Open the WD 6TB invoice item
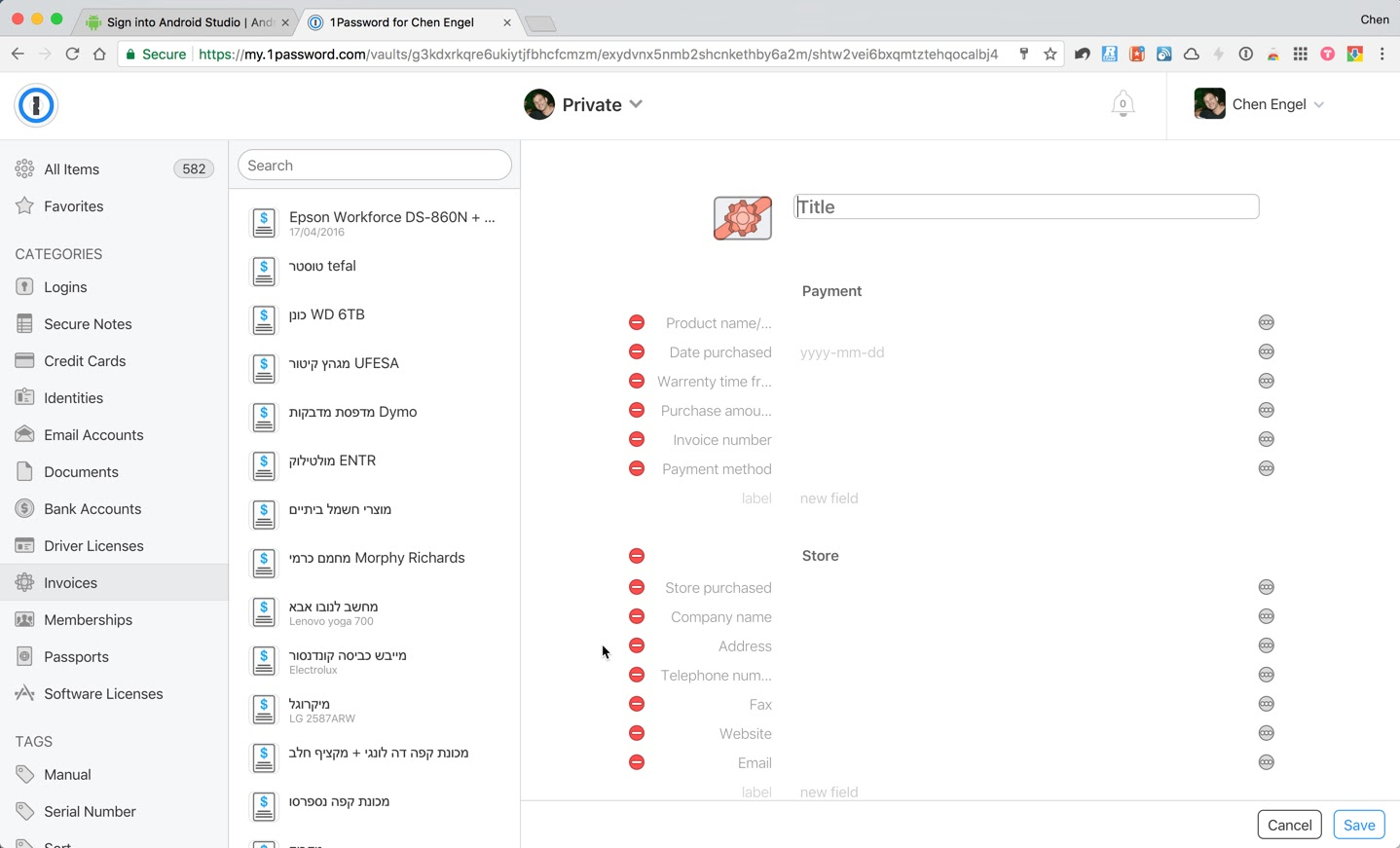 375,320
